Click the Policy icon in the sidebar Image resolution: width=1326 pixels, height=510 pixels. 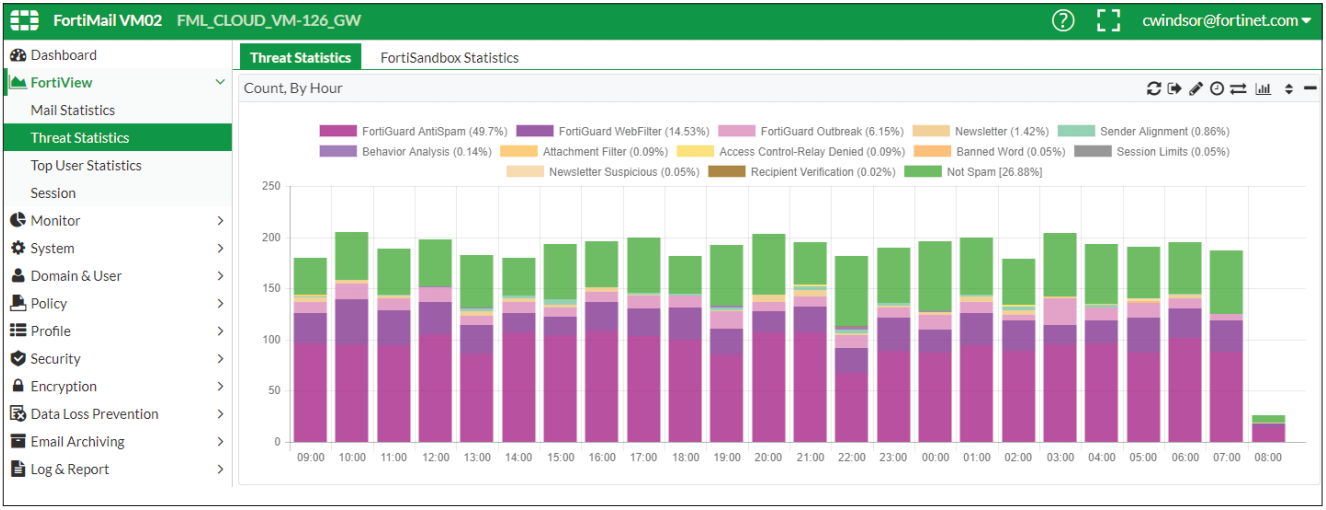(x=17, y=303)
